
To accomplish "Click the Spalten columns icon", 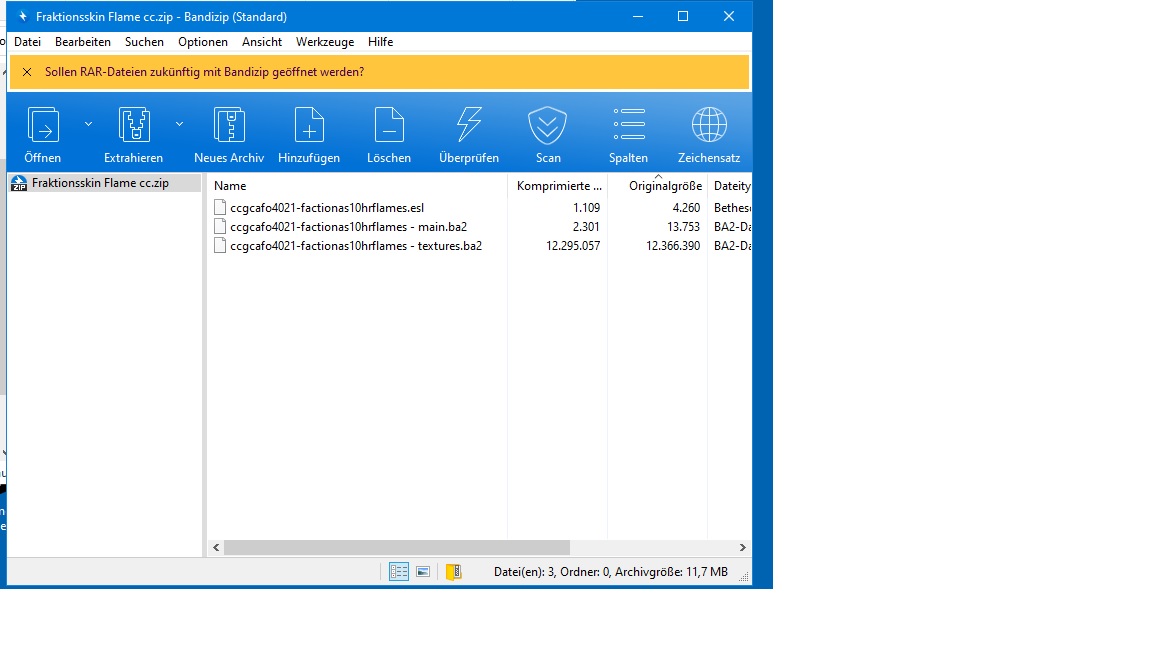I will (x=628, y=126).
